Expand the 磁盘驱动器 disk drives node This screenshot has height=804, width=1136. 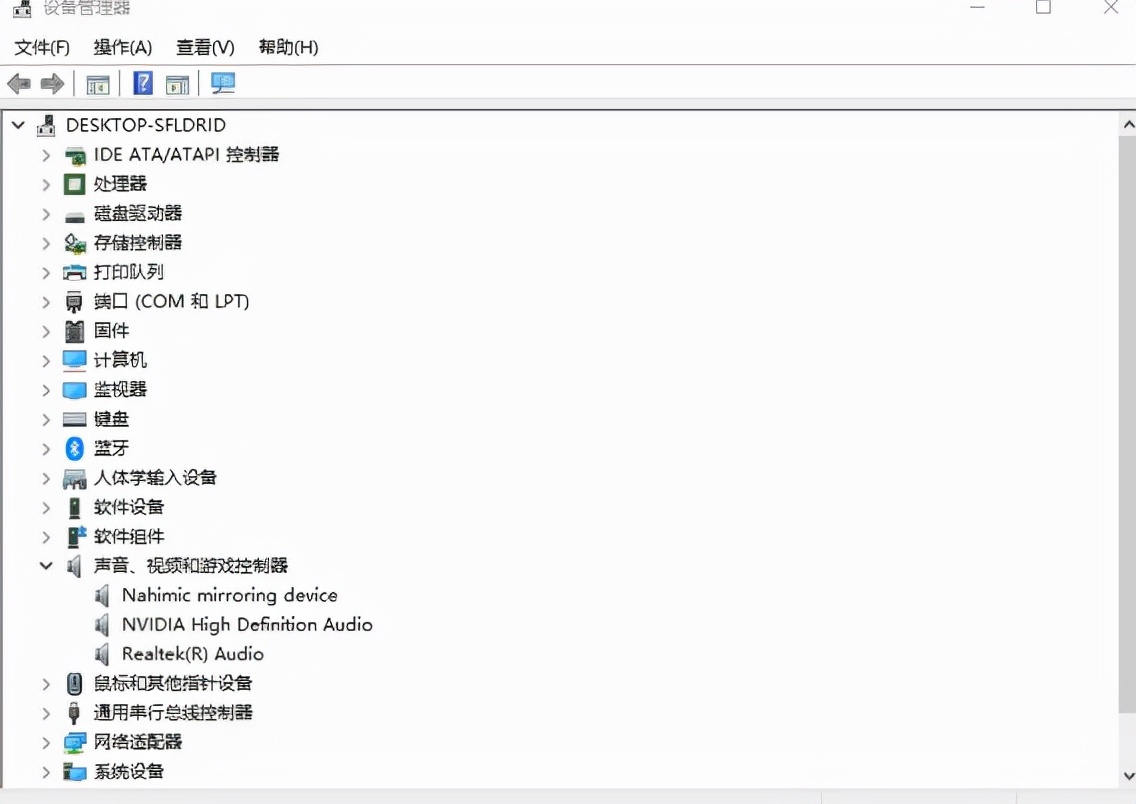pyautogui.click(x=46, y=213)
